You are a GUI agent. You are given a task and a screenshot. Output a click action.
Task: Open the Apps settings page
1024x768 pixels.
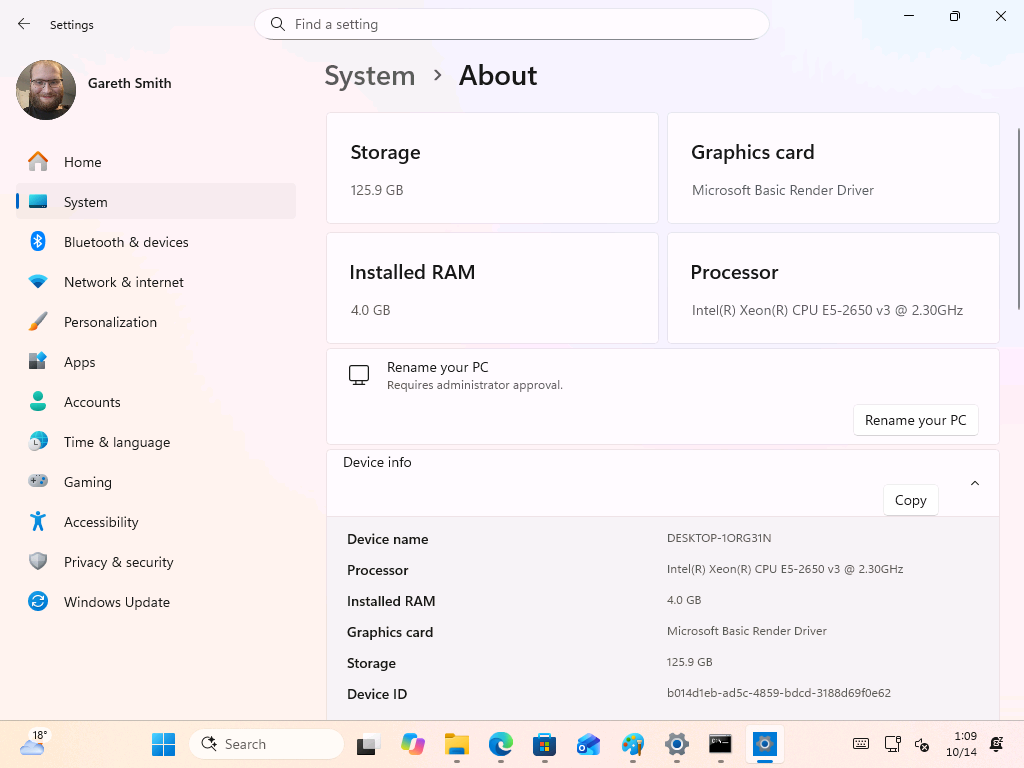pos(155,362)
